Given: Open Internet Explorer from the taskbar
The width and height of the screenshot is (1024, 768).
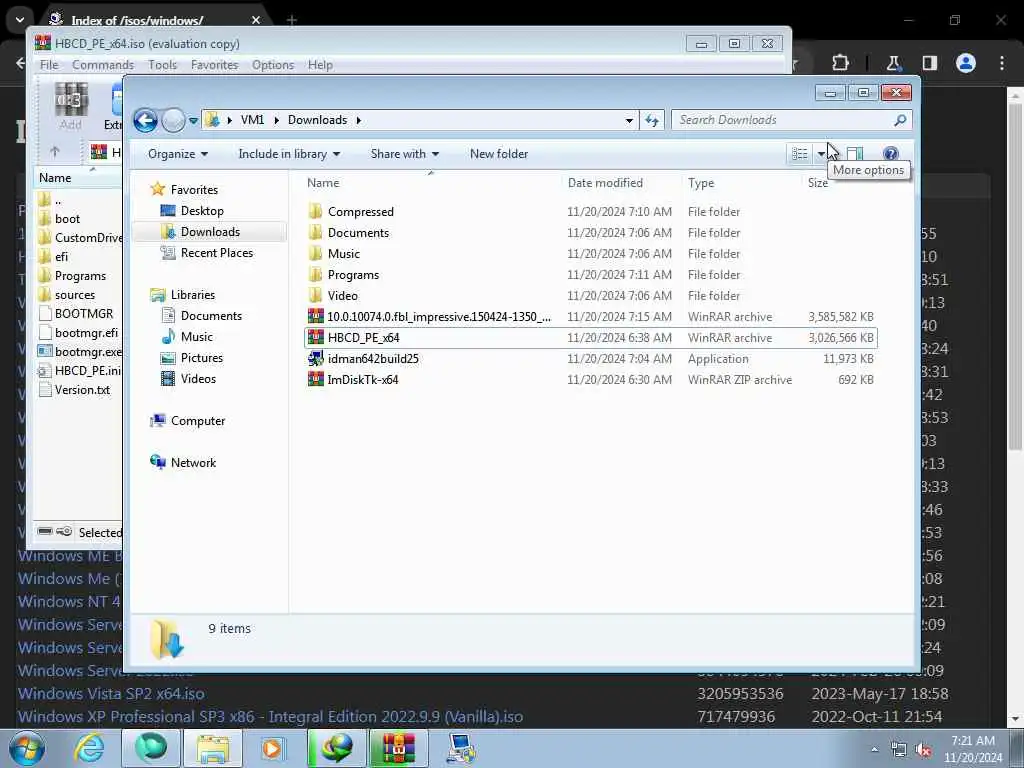Looking at the screenshot, I should point(89,748).
